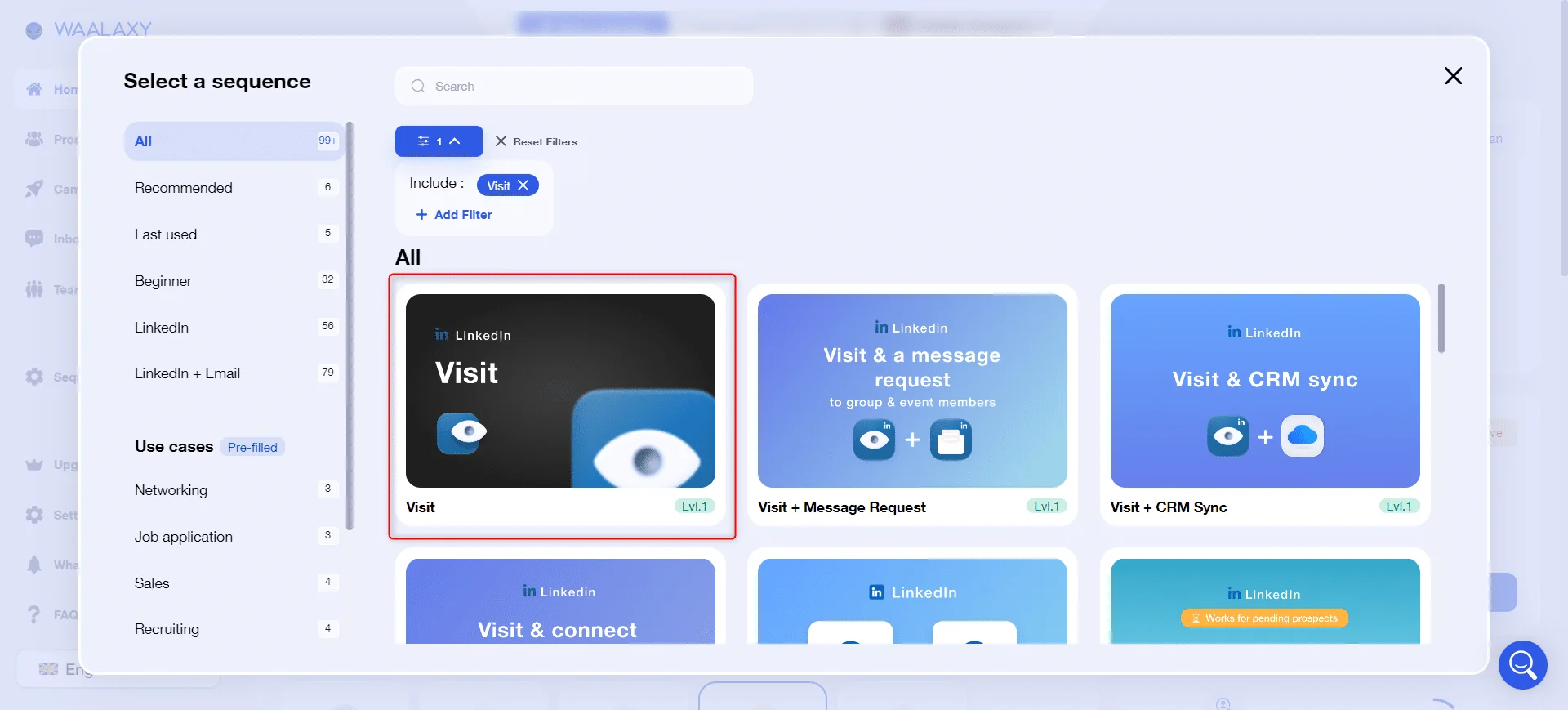
Task: Open the help chat magnifier bubble
Action: (x=1522, y=665)
